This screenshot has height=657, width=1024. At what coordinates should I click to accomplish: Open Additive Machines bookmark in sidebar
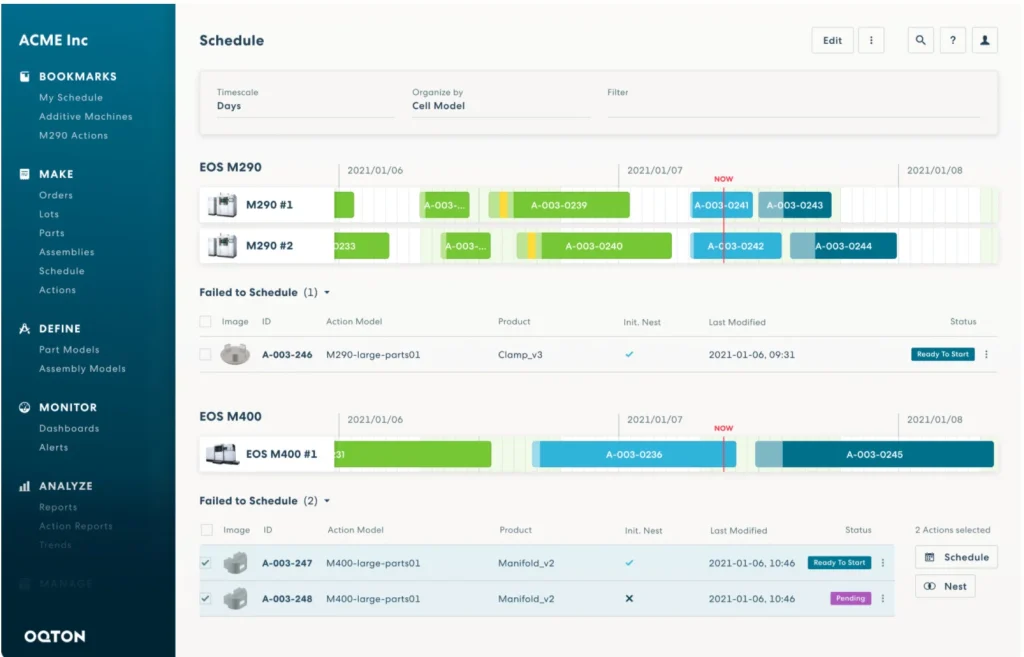85,117
